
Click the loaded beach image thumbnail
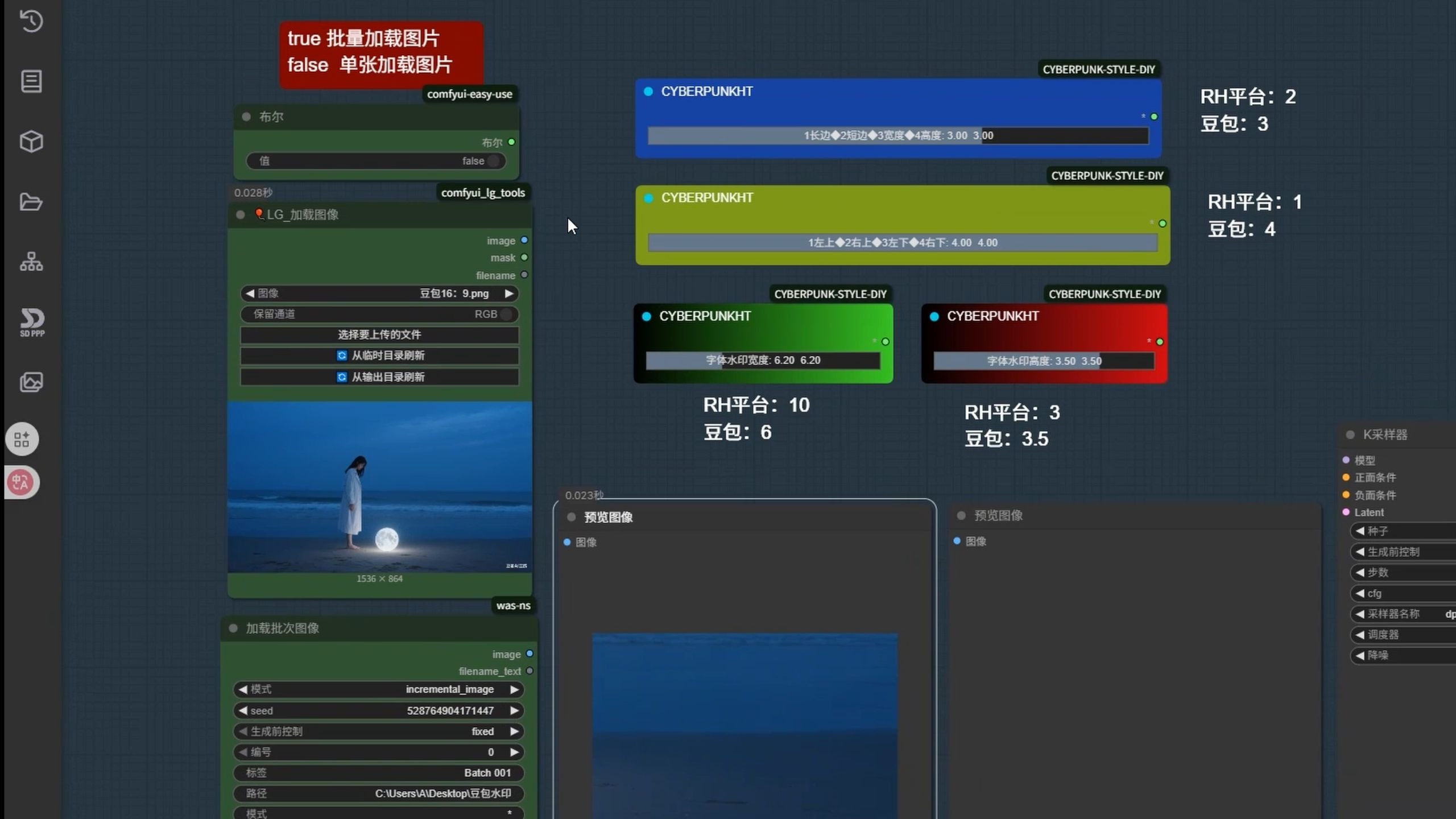[x=380, y=487]
